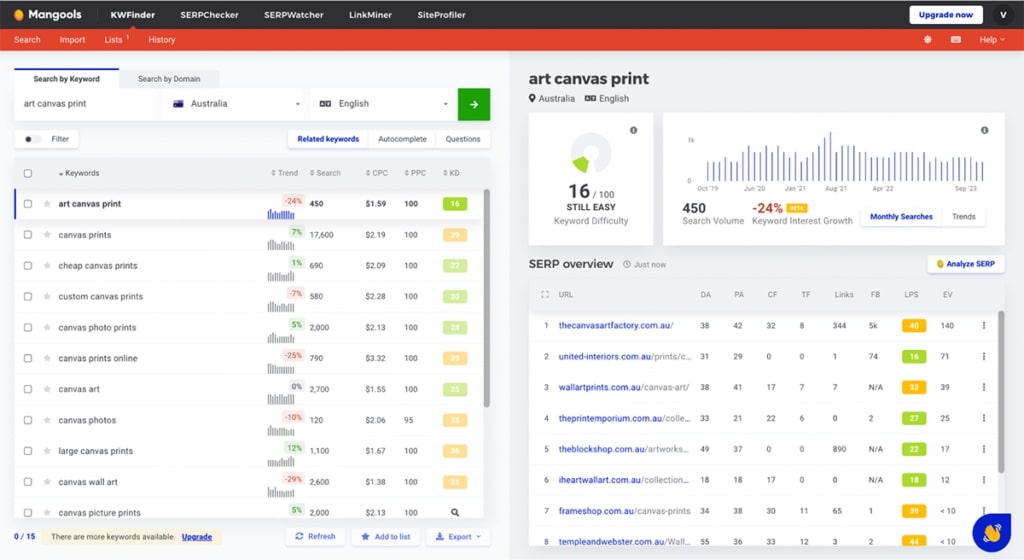Screen dimensions: 1024x560
Task: Open SERPWatcher tool
Action: 293,14
